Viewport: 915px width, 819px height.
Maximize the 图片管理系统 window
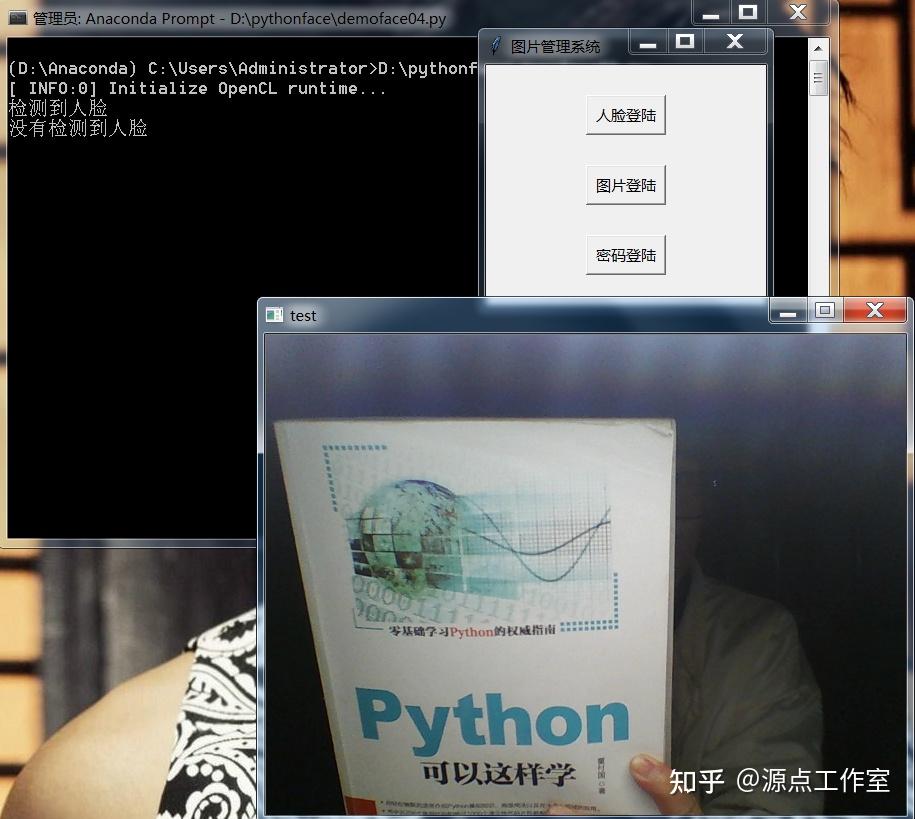click(686, 41)
